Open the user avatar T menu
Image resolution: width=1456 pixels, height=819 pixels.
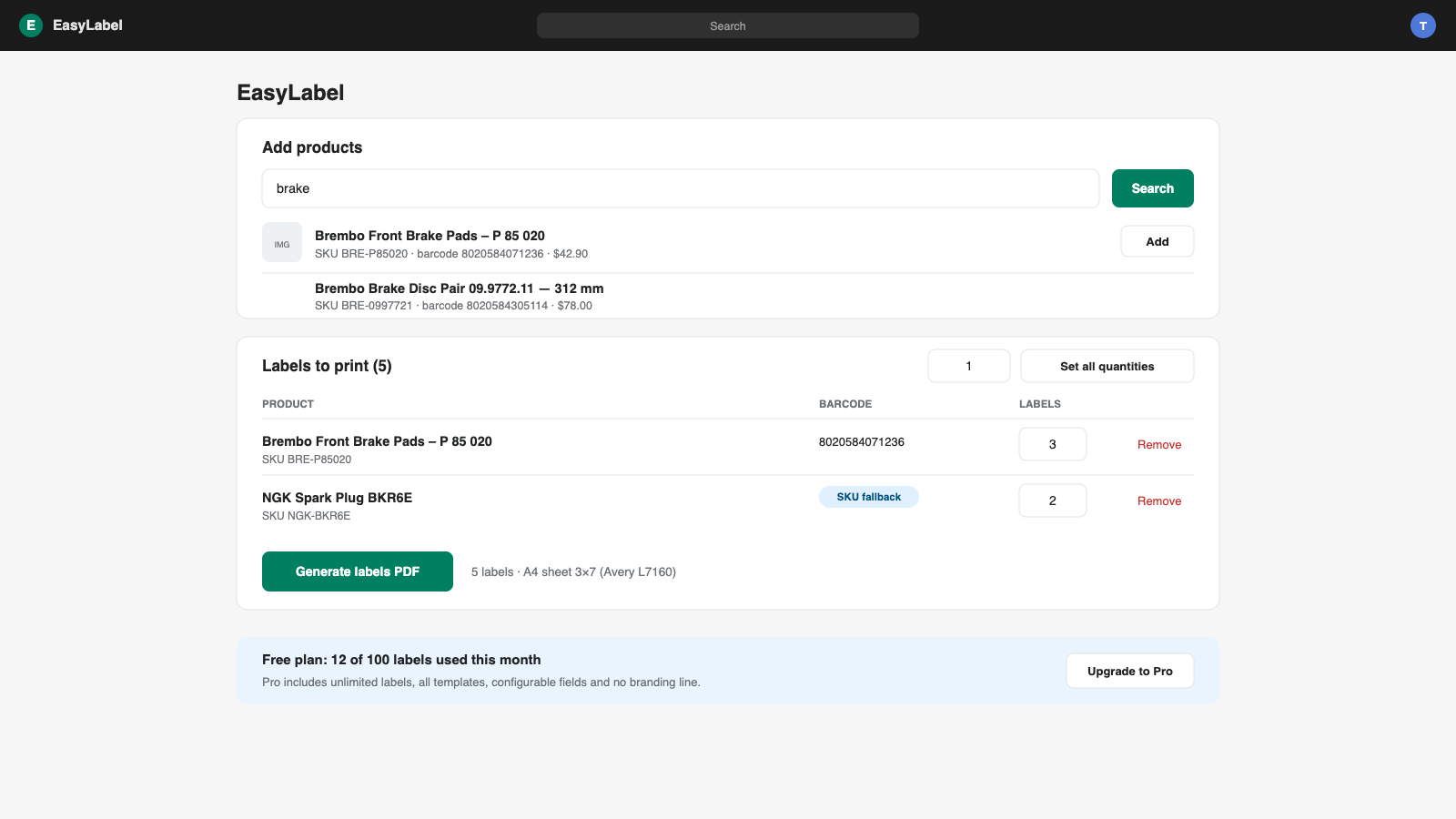click(1423, 25)
